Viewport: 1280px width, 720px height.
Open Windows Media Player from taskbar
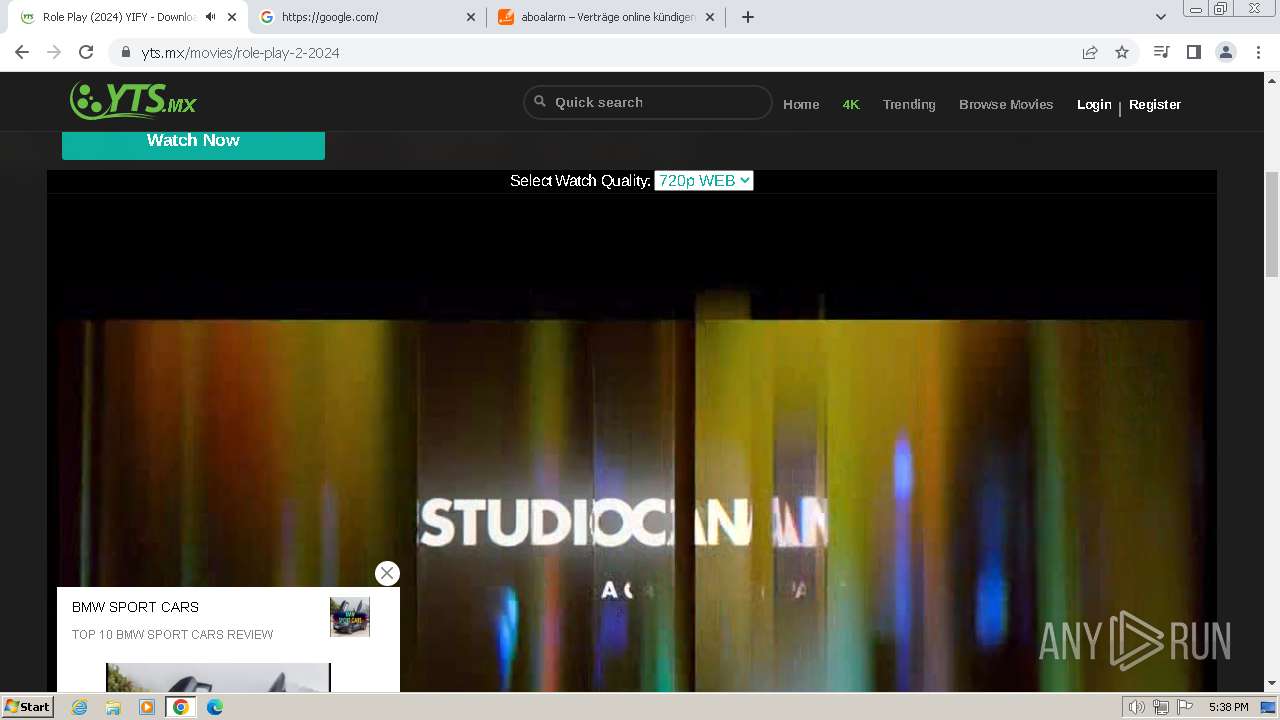[147, 707]
